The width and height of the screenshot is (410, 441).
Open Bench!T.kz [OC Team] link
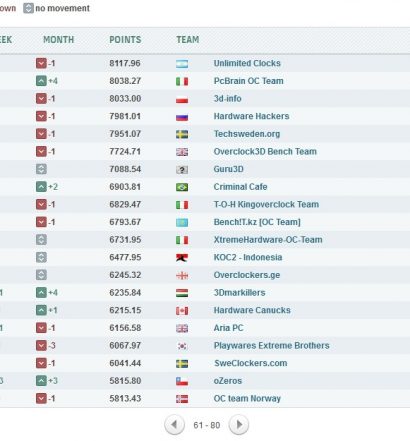click(257, 222)
